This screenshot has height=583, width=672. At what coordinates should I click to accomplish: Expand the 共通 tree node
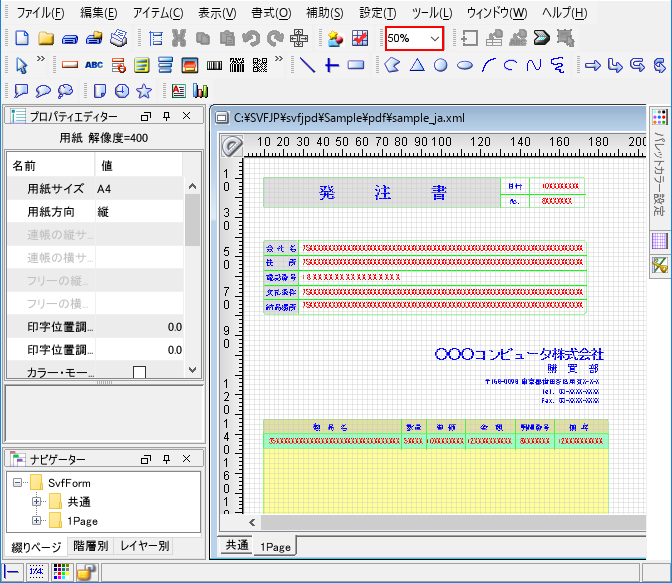(x=36, y=502)
